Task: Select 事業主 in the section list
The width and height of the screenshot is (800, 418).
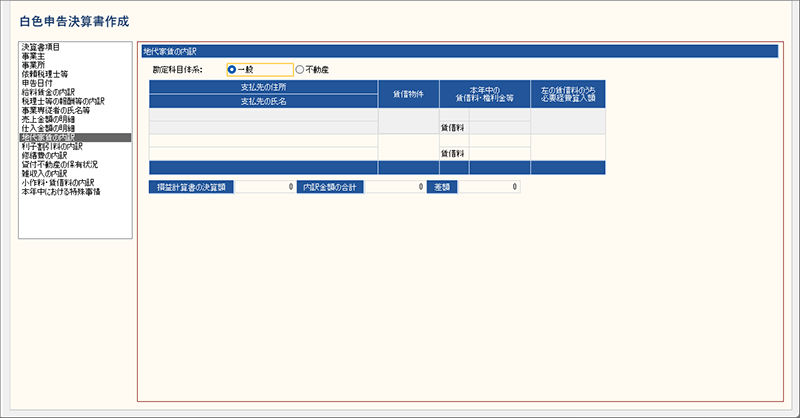Action: point(34,56)
